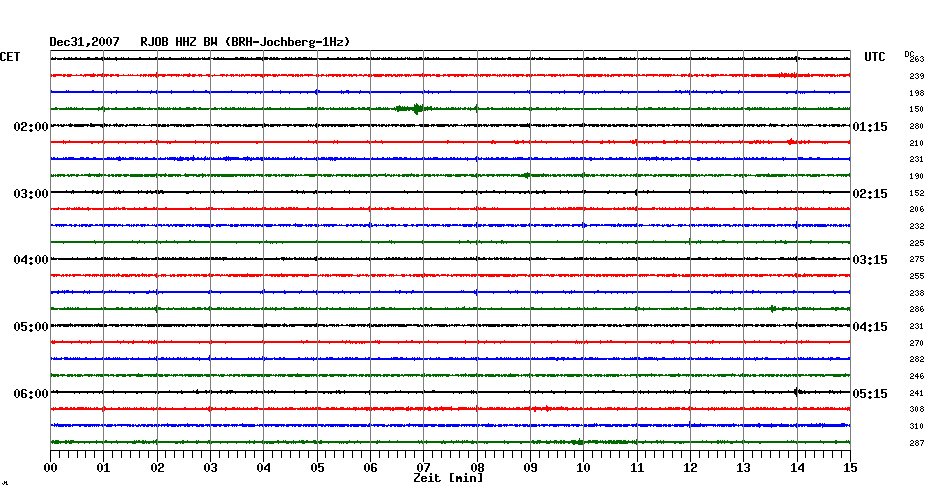Select the 06:00 CET time label
930x494 pixels.
click(x=31, y=394)
